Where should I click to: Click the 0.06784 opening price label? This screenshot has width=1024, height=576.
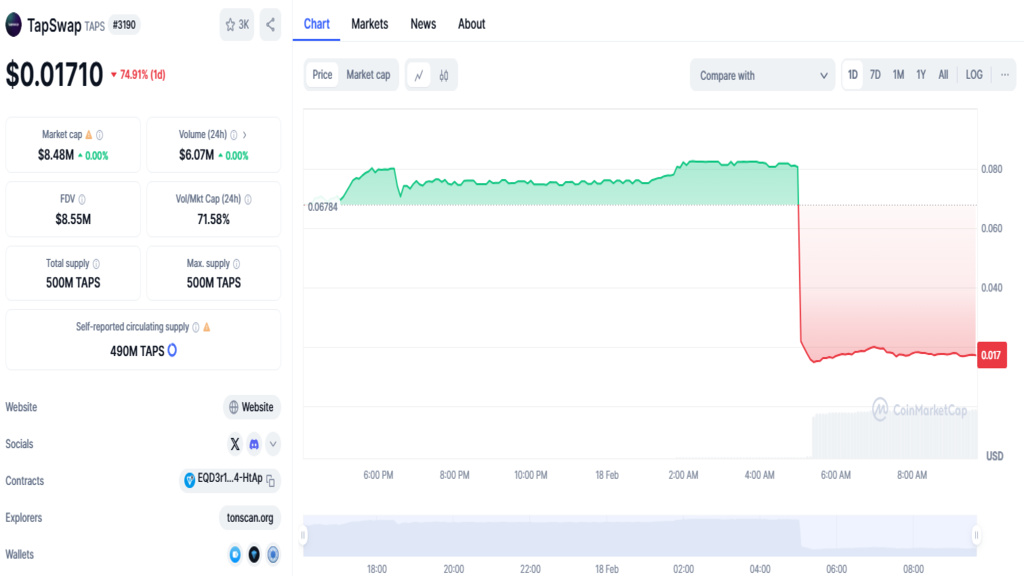[323, 207]
